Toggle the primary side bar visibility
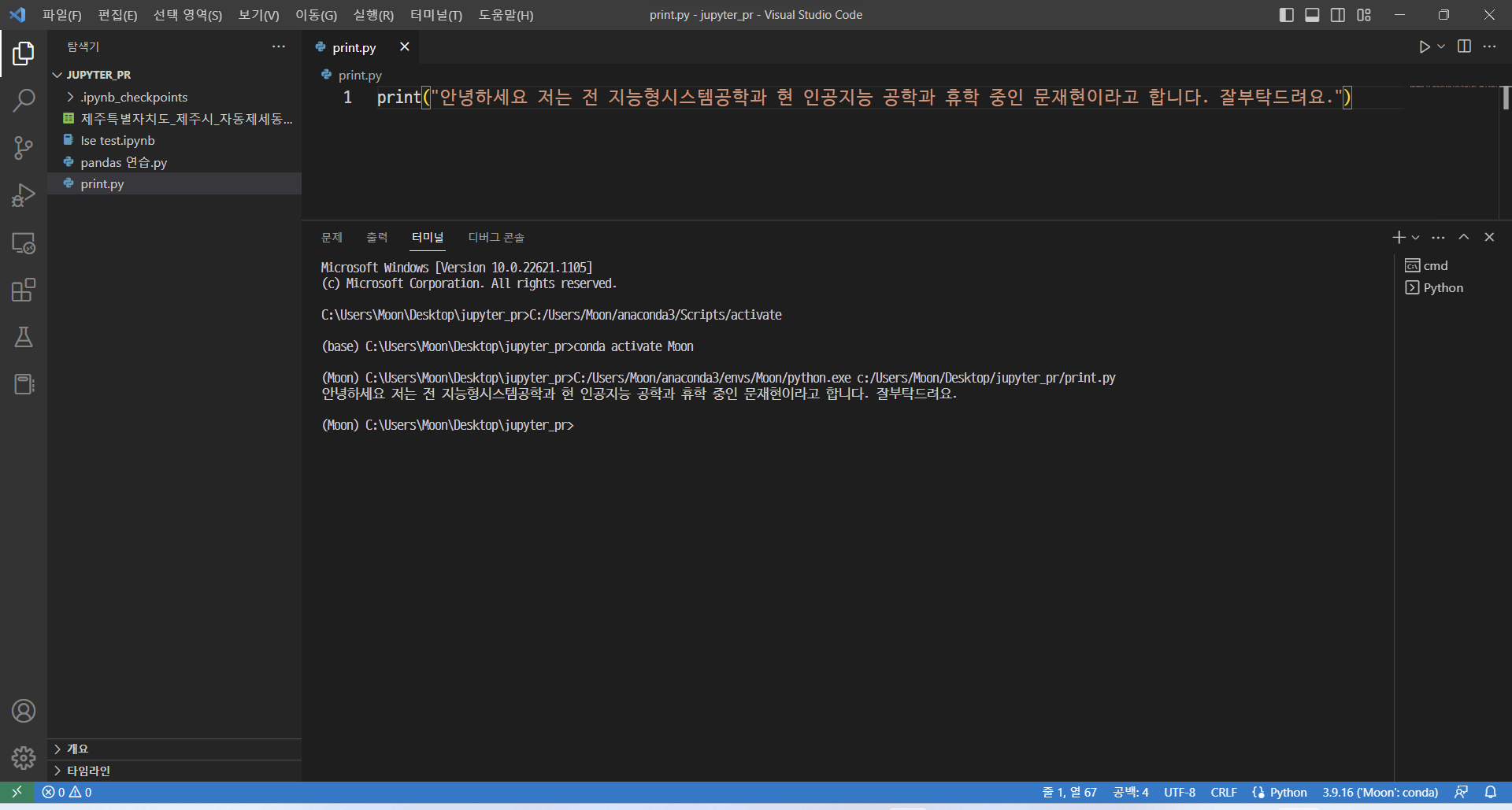The width and height of the screenshot is (1512, 810). click(x=1286, y=15)
